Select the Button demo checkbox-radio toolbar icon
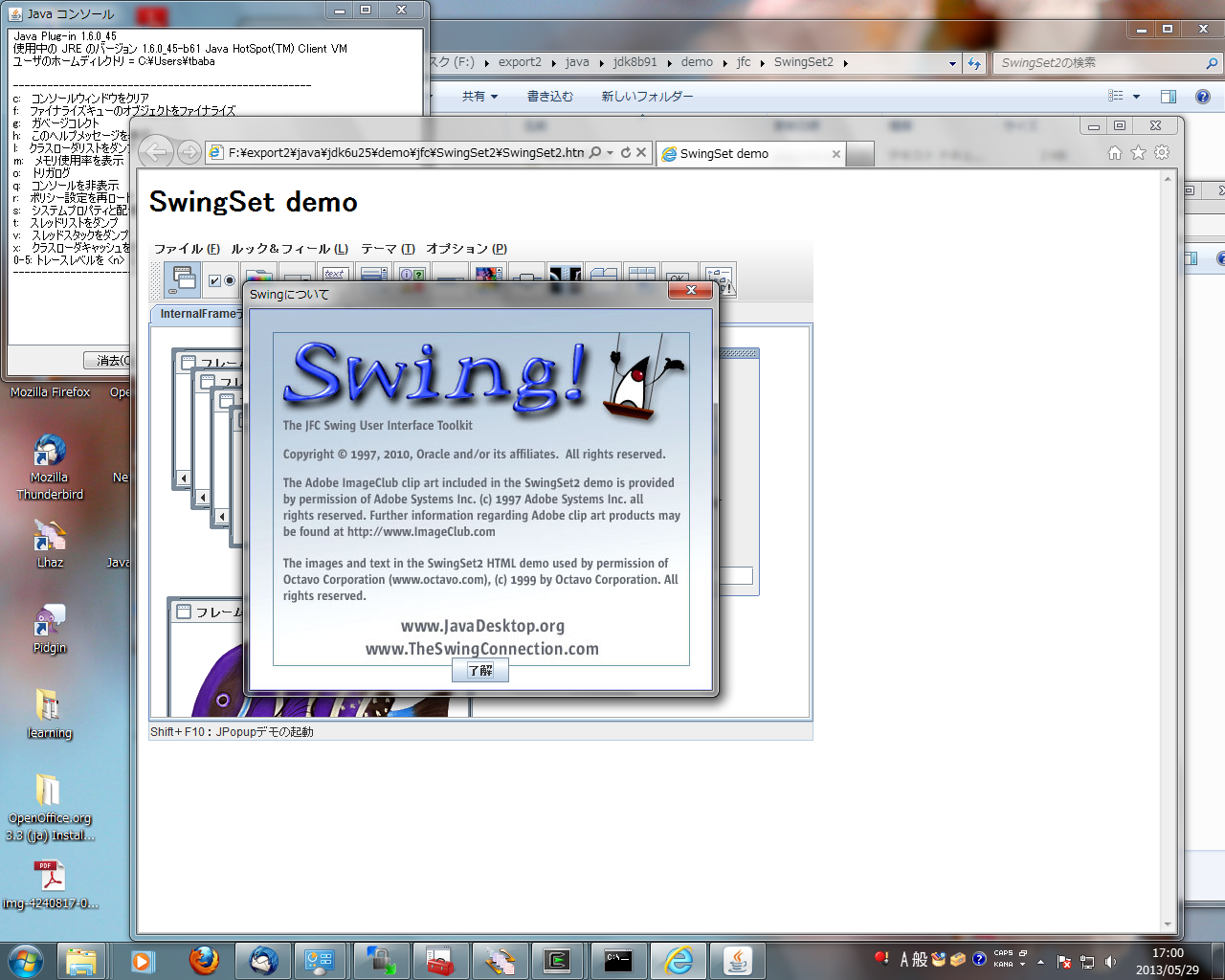Image resolution: width=1225 pixels, height=980 pixels. 221,279
